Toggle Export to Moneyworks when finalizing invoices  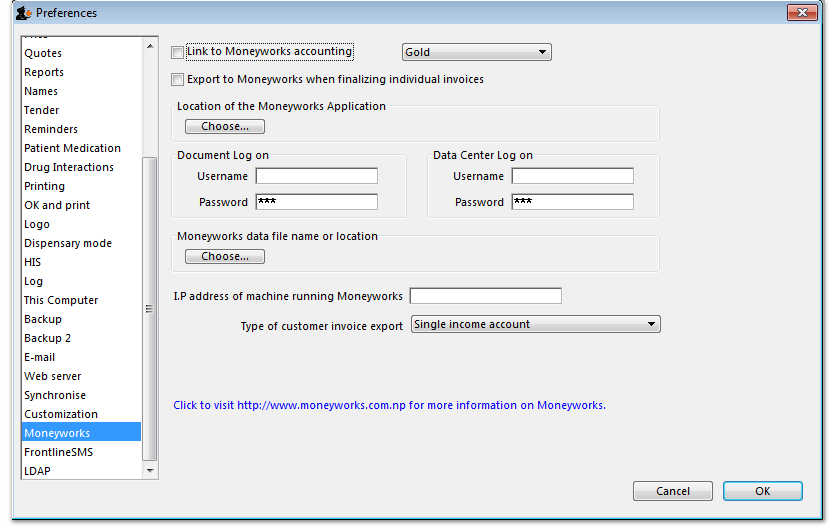178,80
